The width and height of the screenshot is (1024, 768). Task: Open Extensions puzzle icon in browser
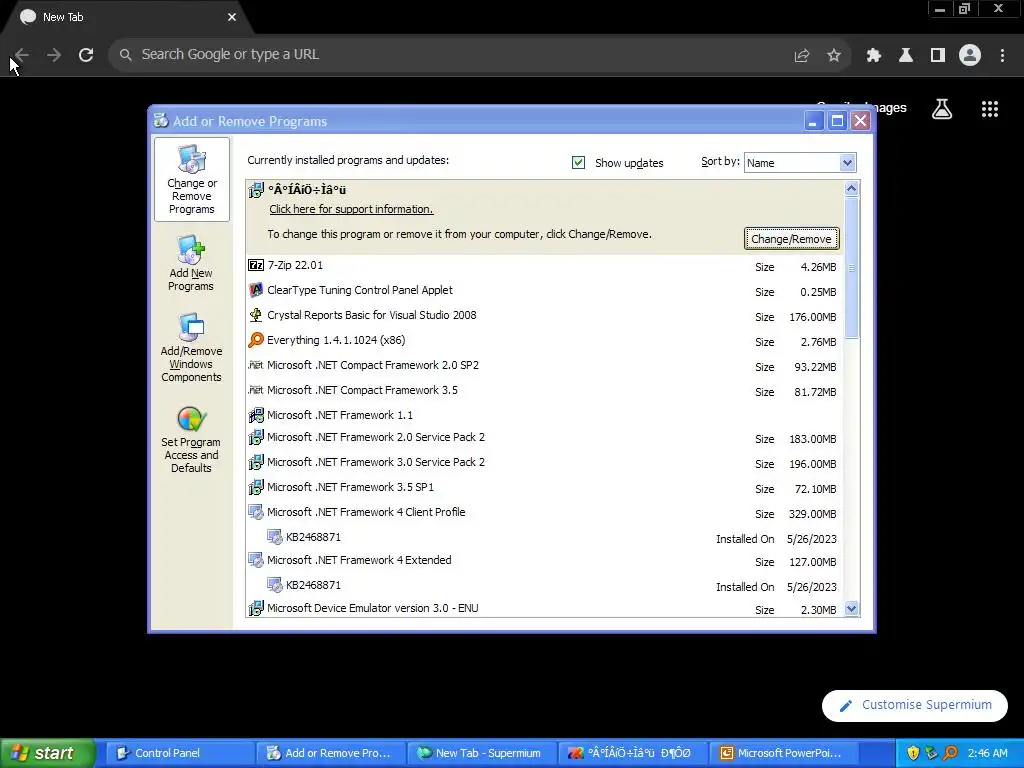point(873,56)
